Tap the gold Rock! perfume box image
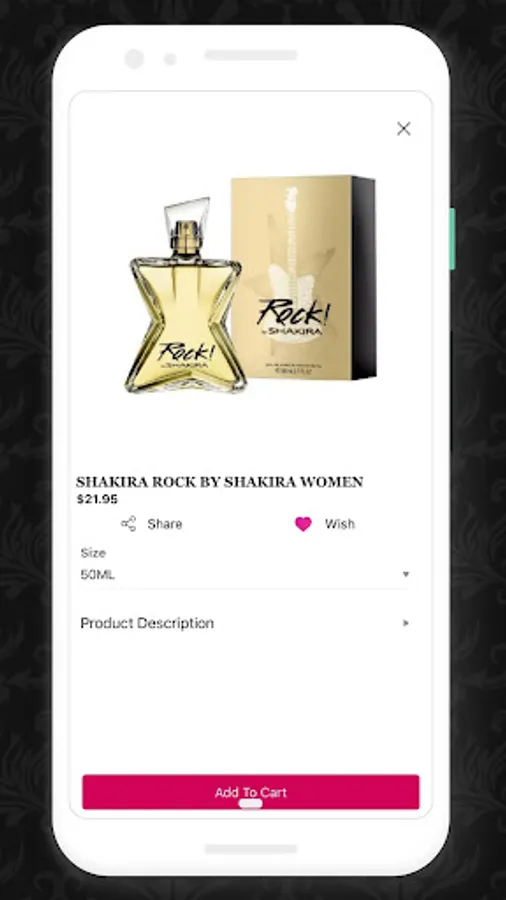 [304, 278]
